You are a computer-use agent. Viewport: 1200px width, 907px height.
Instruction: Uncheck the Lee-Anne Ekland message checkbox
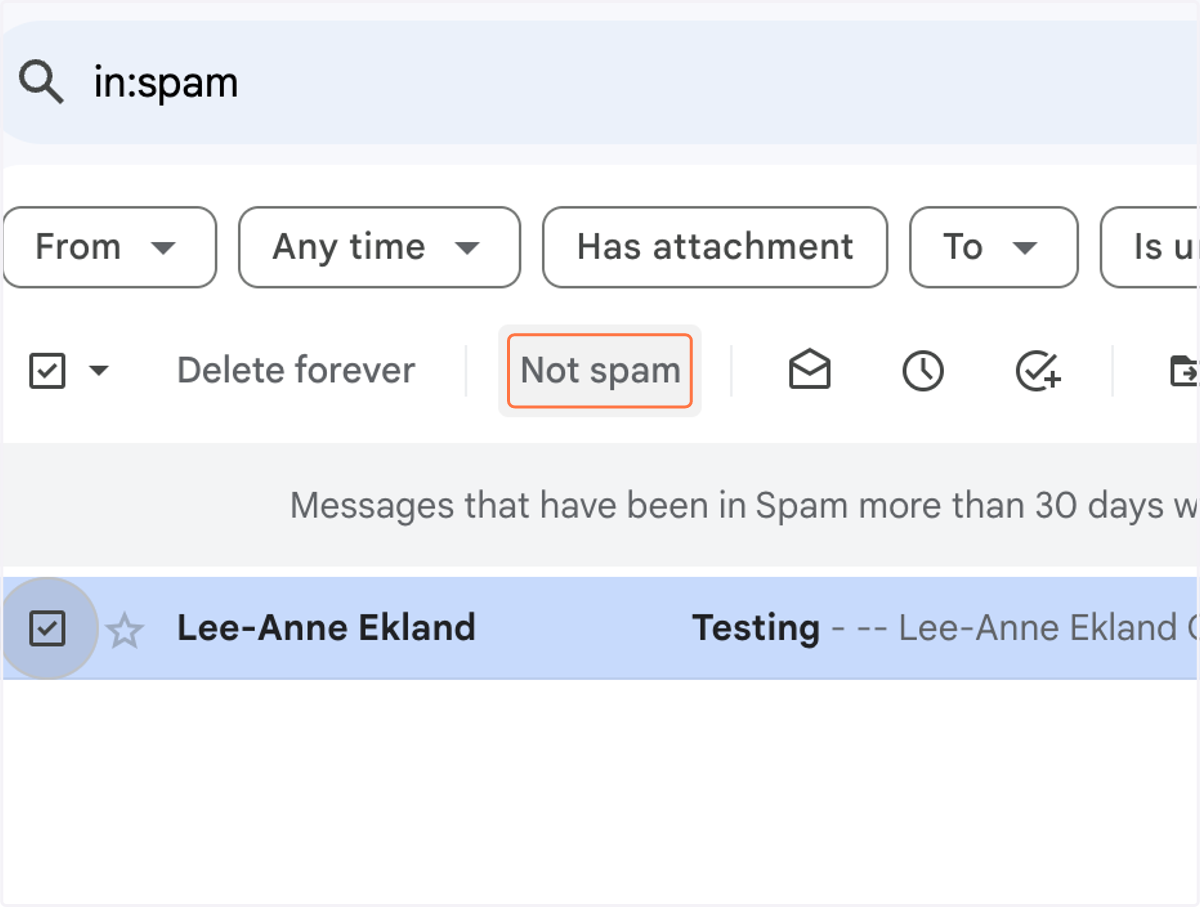[x=47, y=629]
